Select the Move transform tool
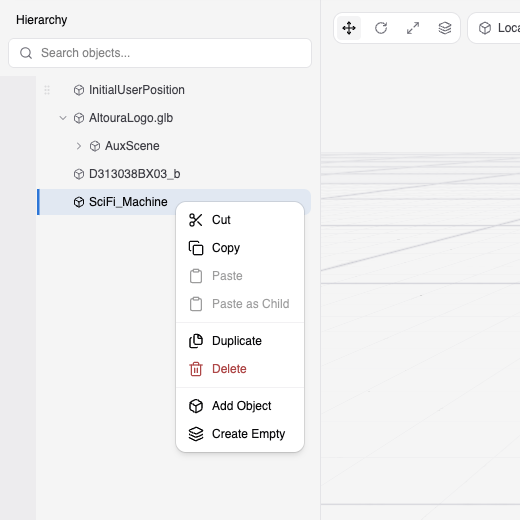The height and width of the screenshot is (520, 520). [349, 28]
